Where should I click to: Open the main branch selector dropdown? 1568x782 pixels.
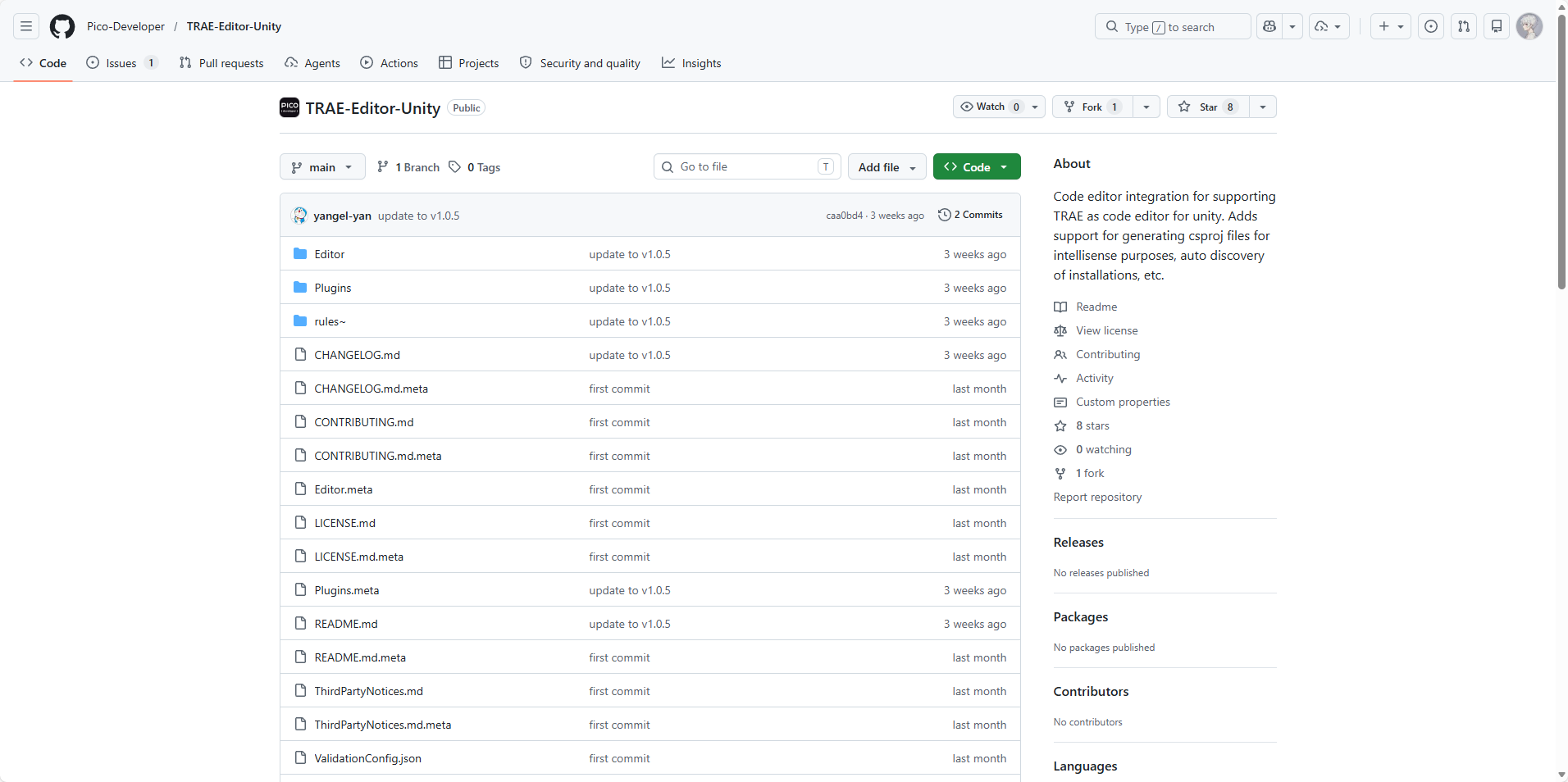pyautogui.click(x=322, y=166)
